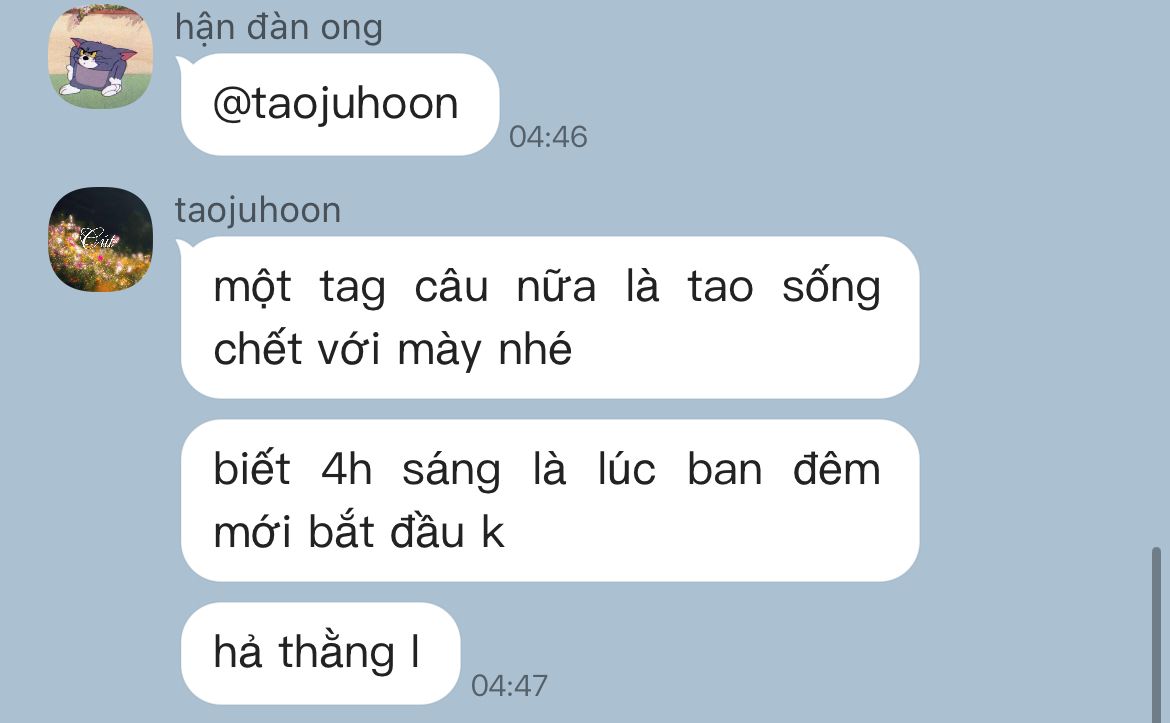Viewport: 1170px width, 723px height.
Task: Select the @taojuhoon mention bubble
Action: point(340,104)
